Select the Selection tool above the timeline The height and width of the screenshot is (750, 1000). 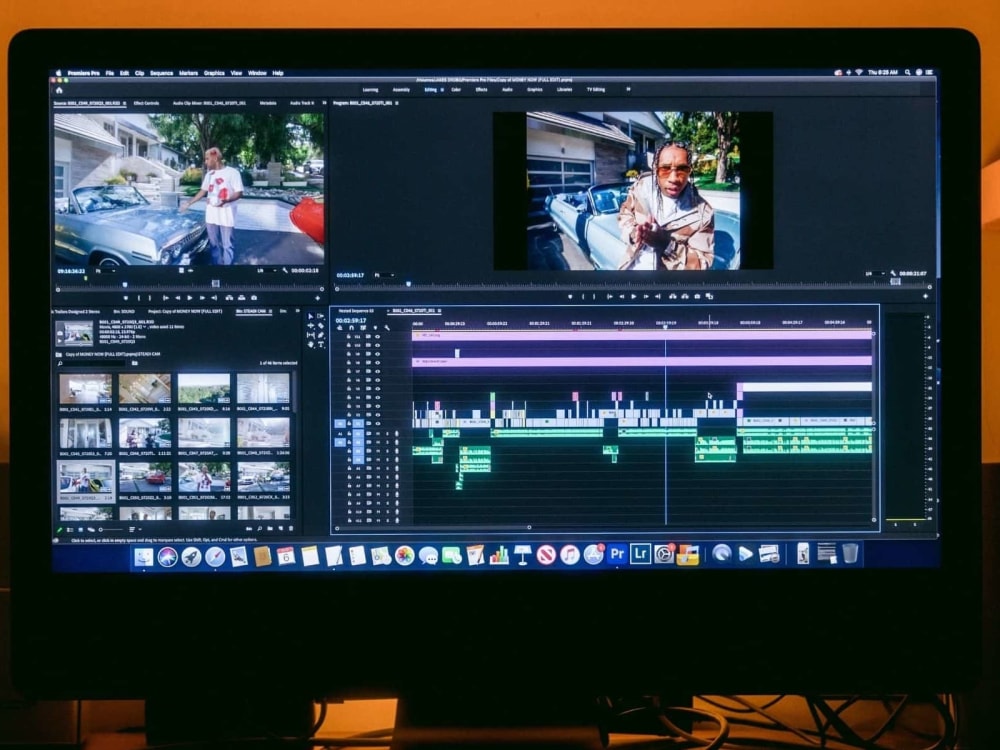[x=310, y=315]
